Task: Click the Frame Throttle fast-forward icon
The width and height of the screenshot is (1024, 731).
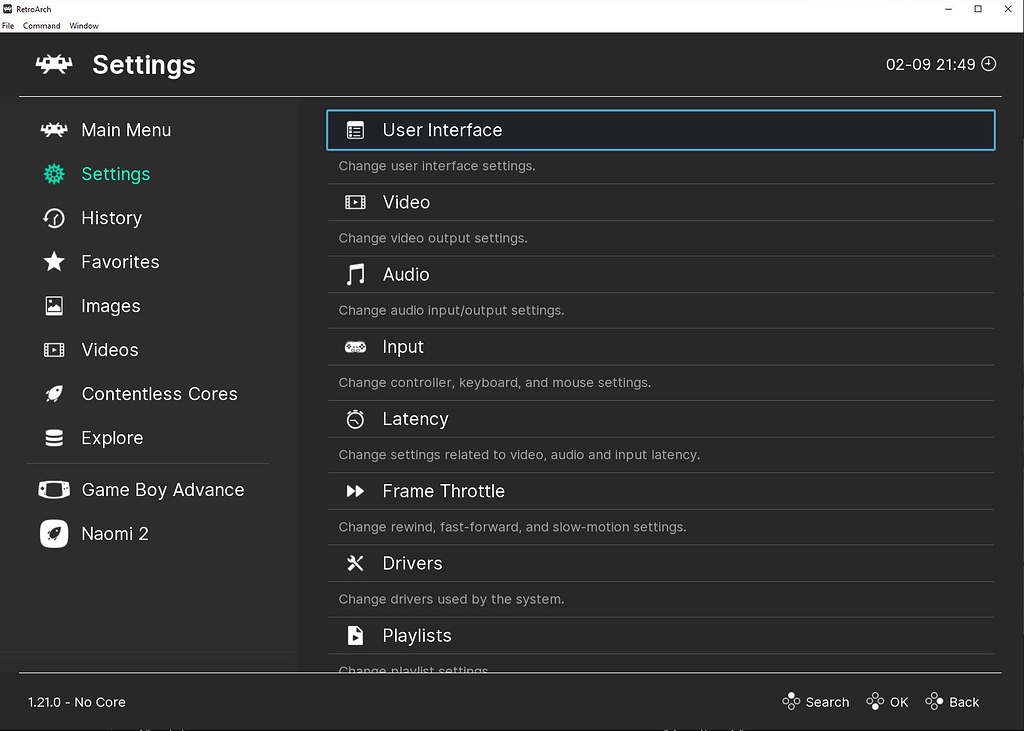Action: pyautogui.click(x=355, y=491)
